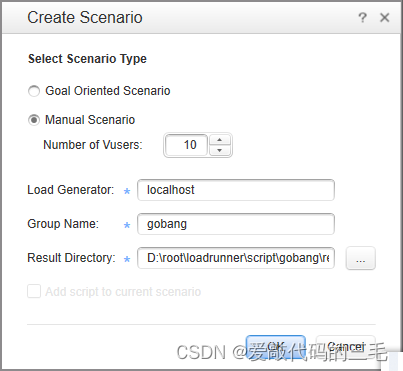Browse for a result directory via ellipsis
The image size is (403, 371).
tap(361, 258)
